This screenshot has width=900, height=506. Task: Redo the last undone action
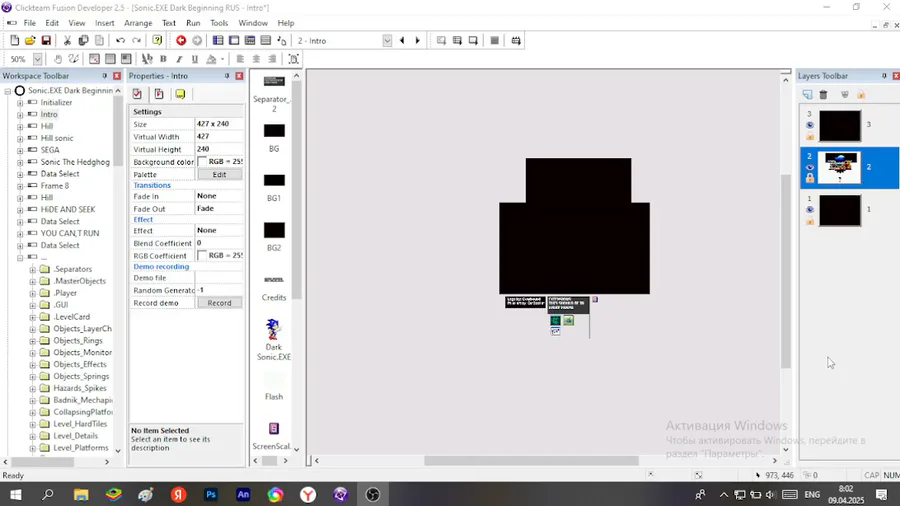coord(137,41)
